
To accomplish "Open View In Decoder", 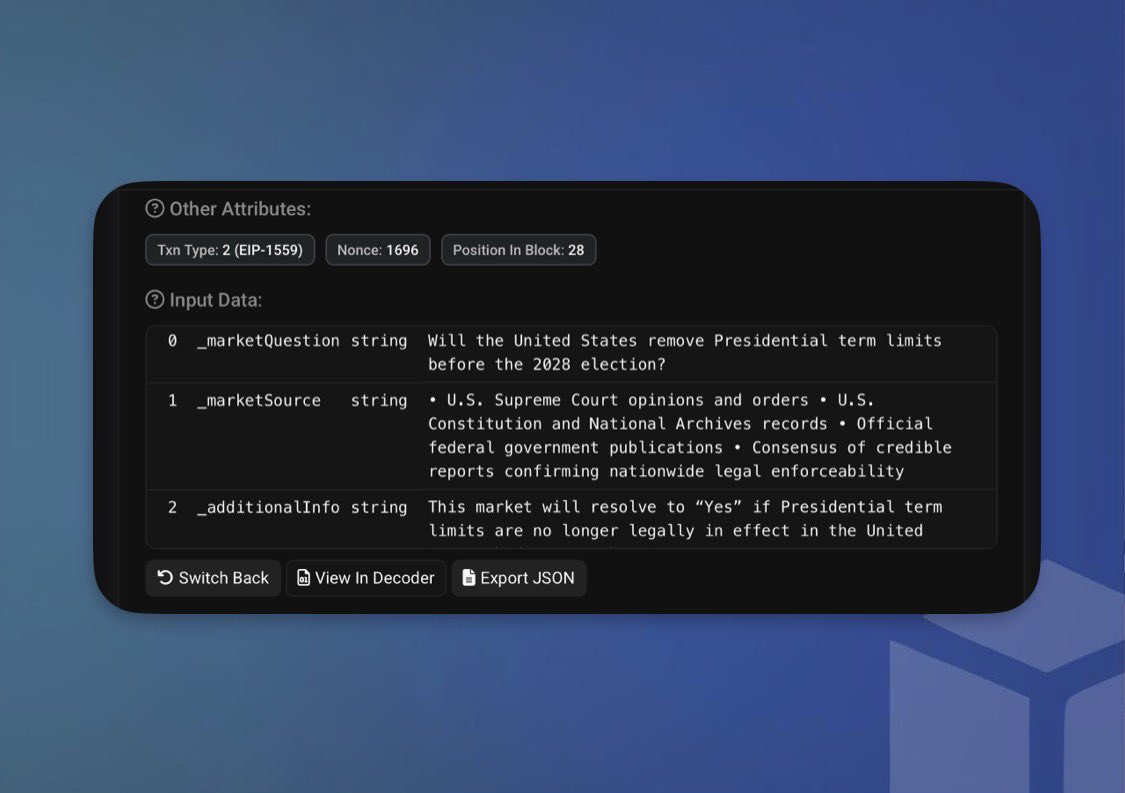I will click(366, 578).
